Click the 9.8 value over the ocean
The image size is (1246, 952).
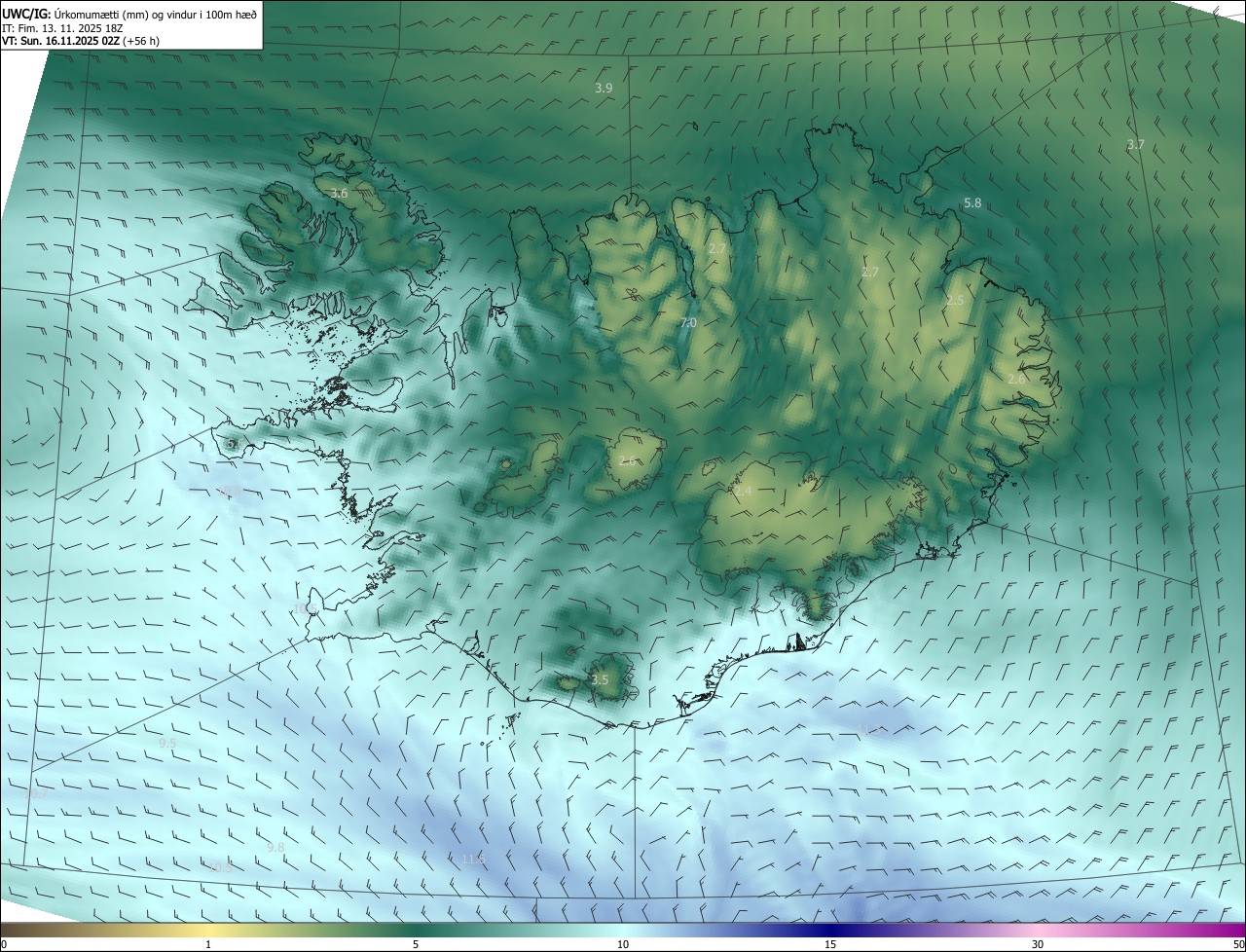(x=275, y=847)
